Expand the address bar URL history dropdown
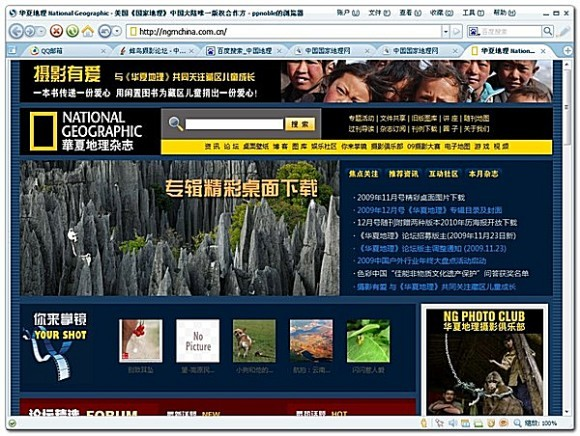 point(446,31)
